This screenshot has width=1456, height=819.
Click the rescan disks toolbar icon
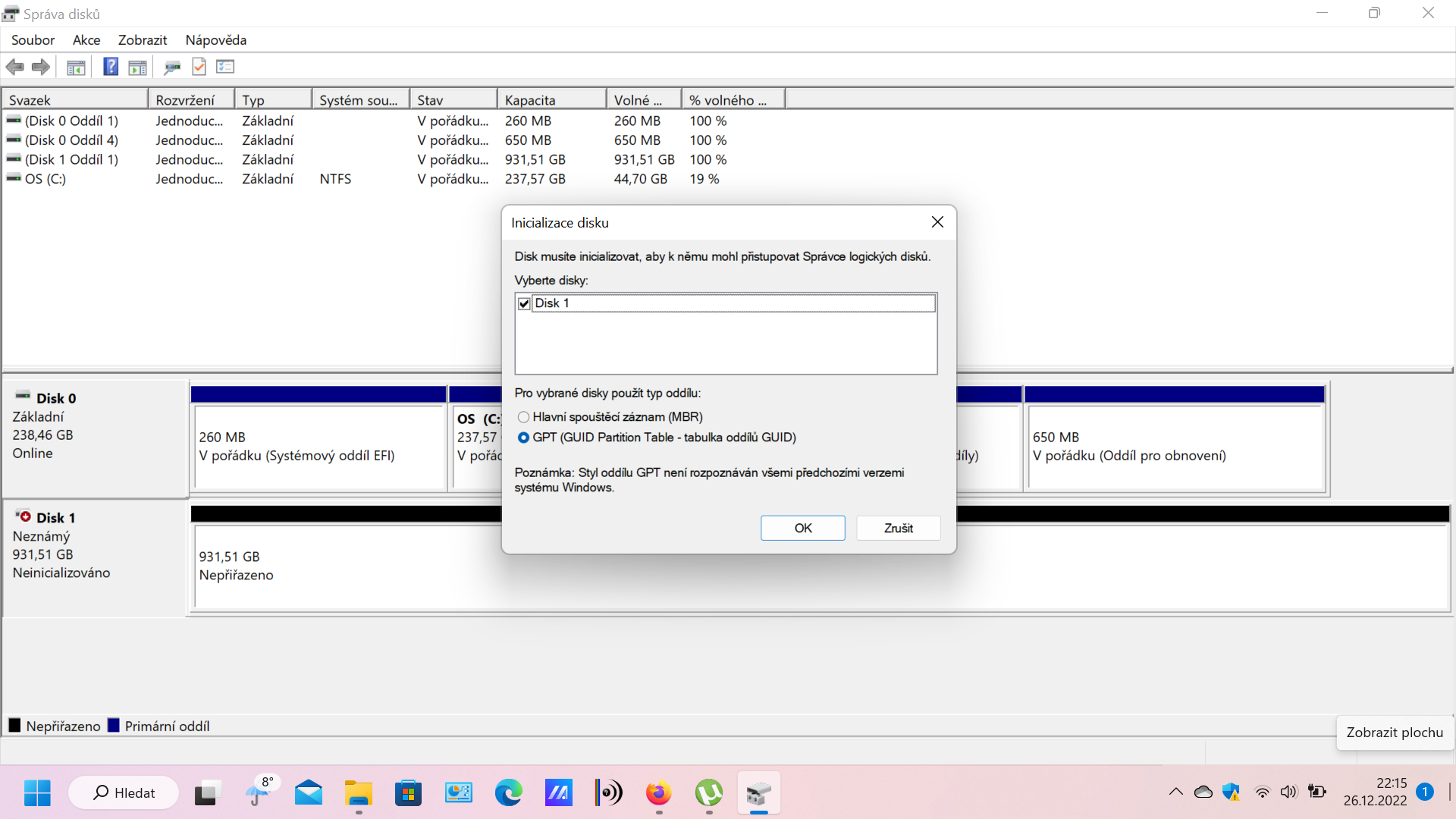click(x=172, y=67)
